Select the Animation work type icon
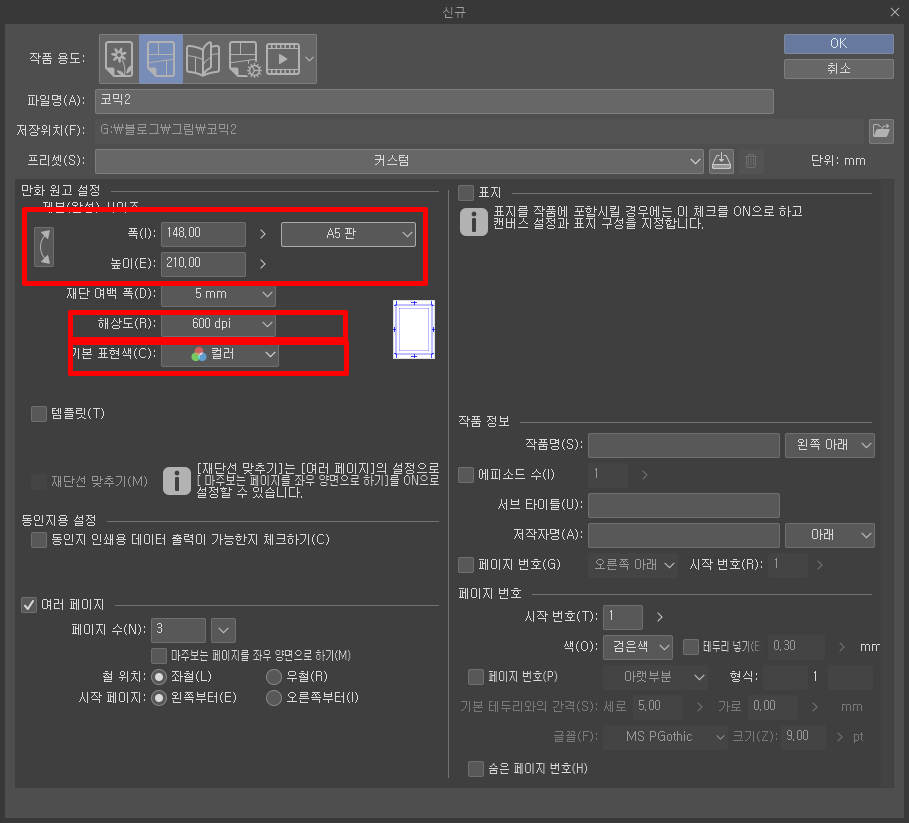 pyautogui.click(x=283, y=59)
